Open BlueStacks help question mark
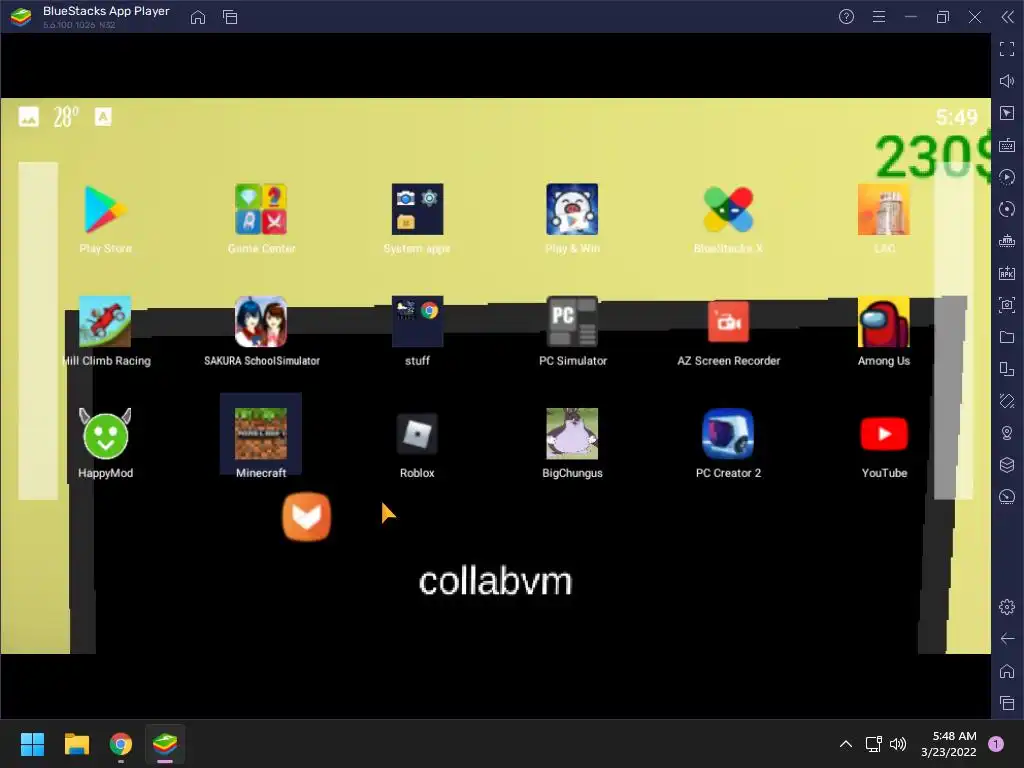This screenshot has height=768, width=1024. tap(846, 17)
